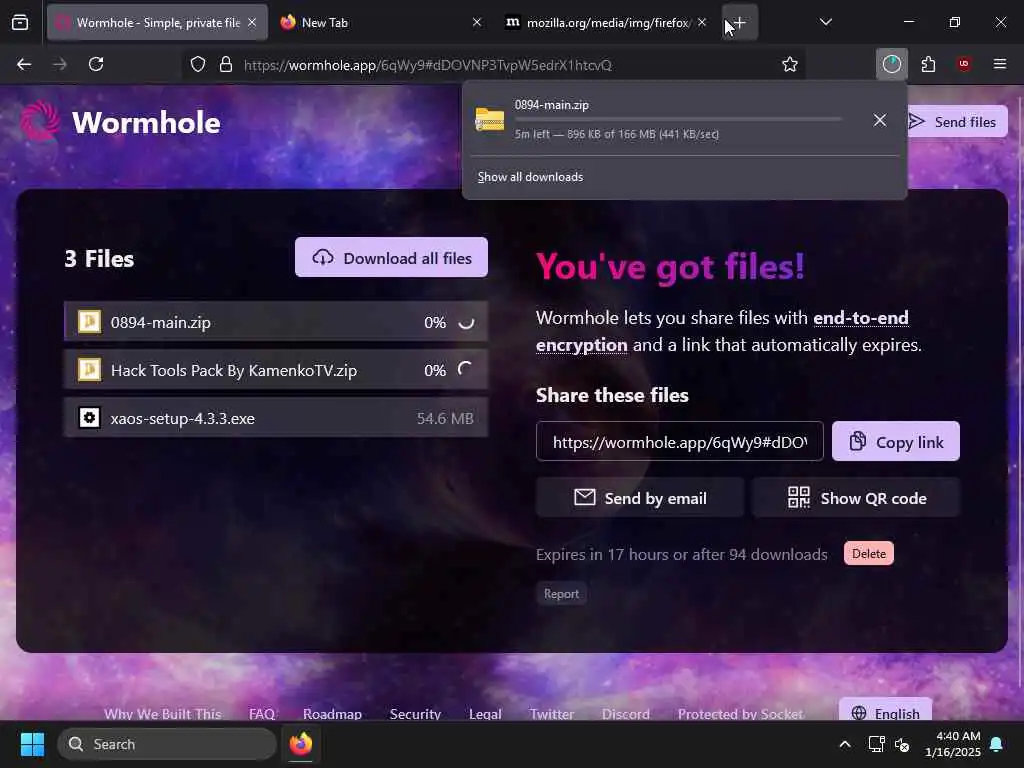Open the Firefox application menu
This screenshot has width=1024, height=768.
[x=1000, y=64]
